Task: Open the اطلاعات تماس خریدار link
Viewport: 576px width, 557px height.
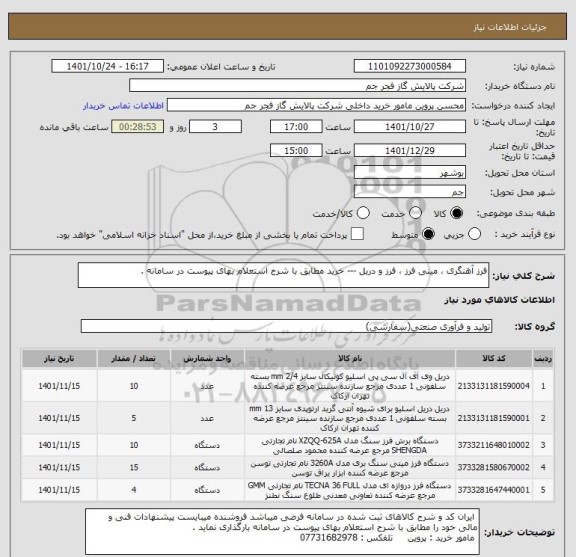Action: [x=123, y=106]
